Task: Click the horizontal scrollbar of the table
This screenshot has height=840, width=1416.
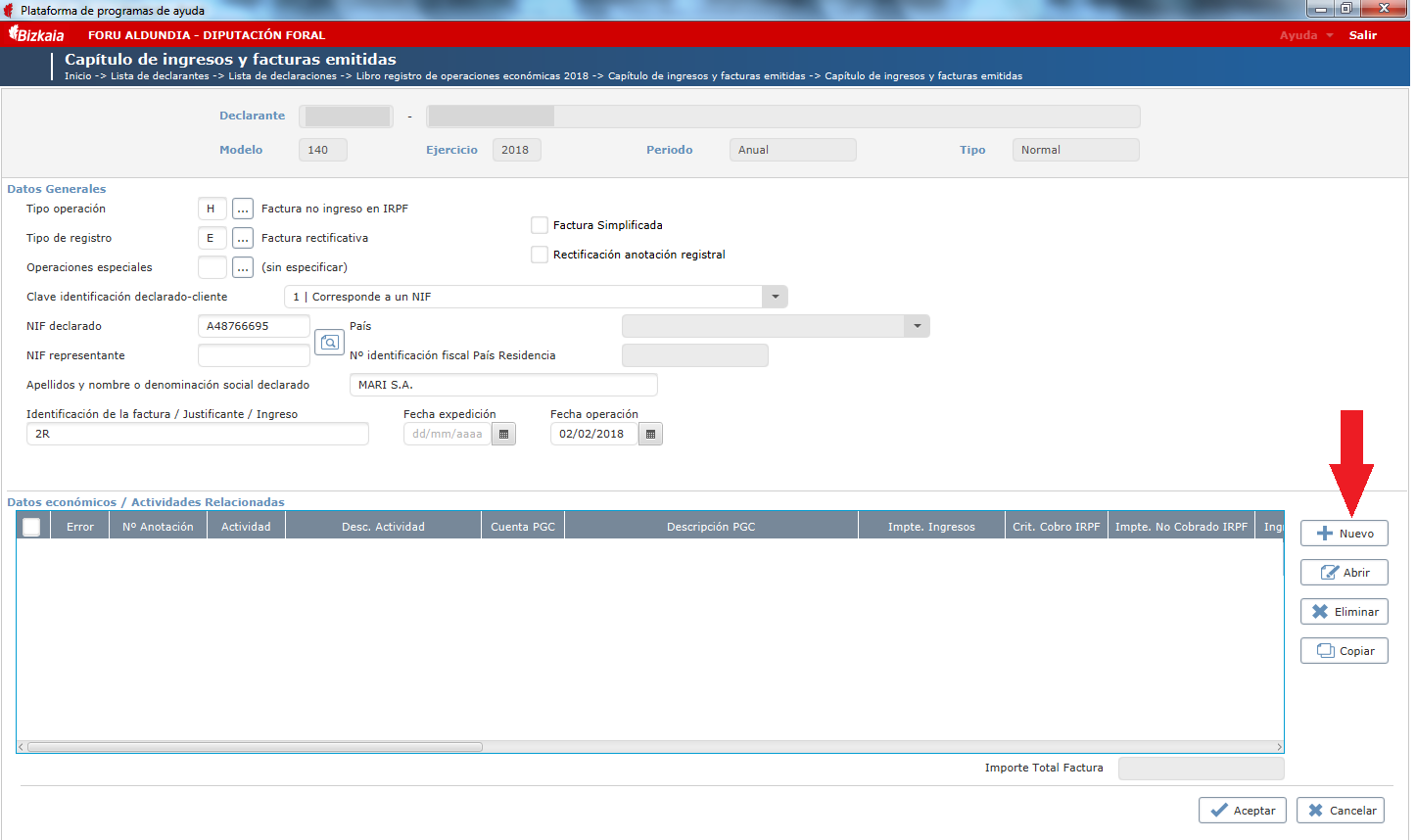Action: [255, 747]
